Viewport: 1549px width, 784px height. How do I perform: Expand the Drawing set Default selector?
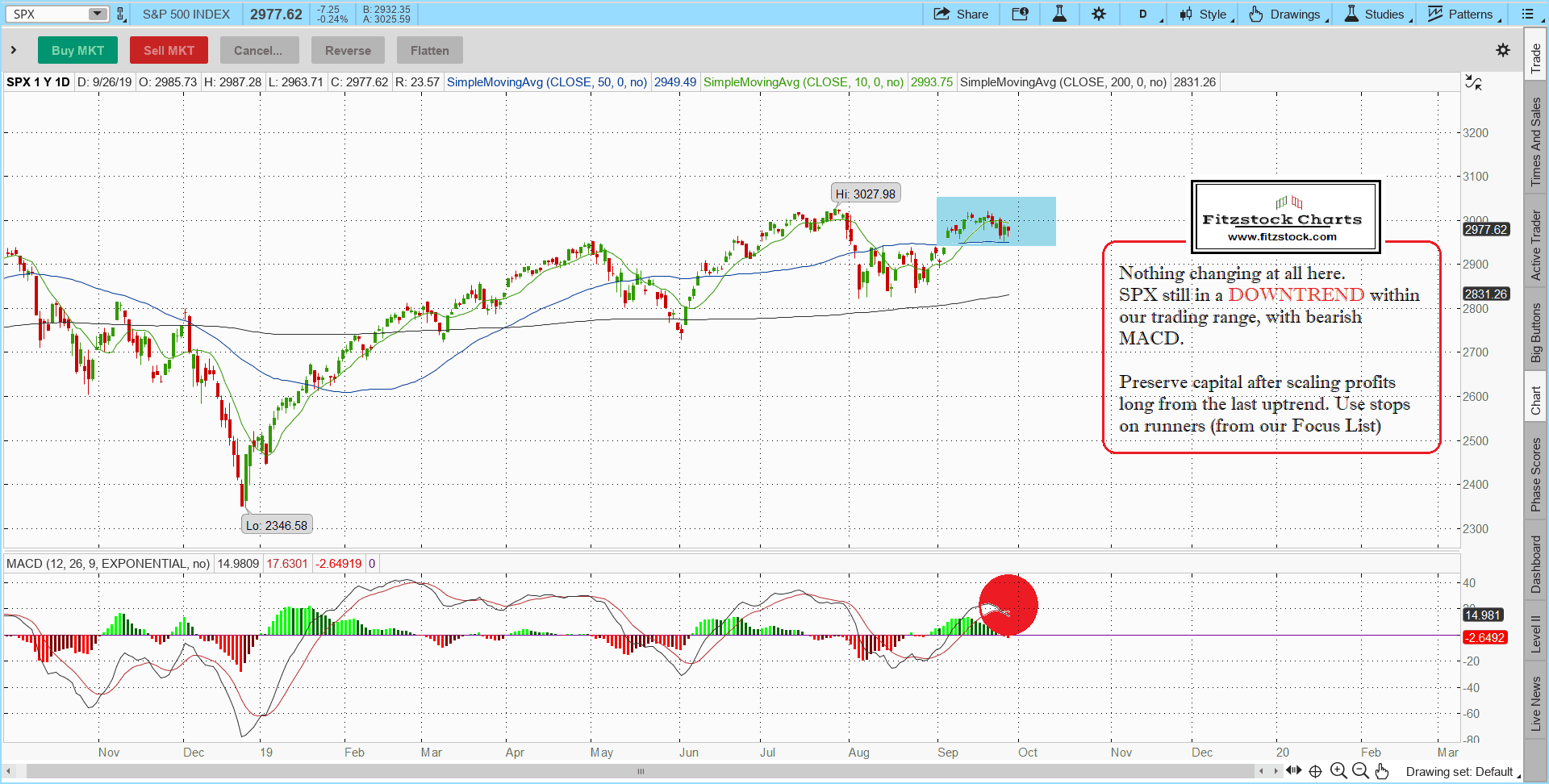pos(1462,772)
